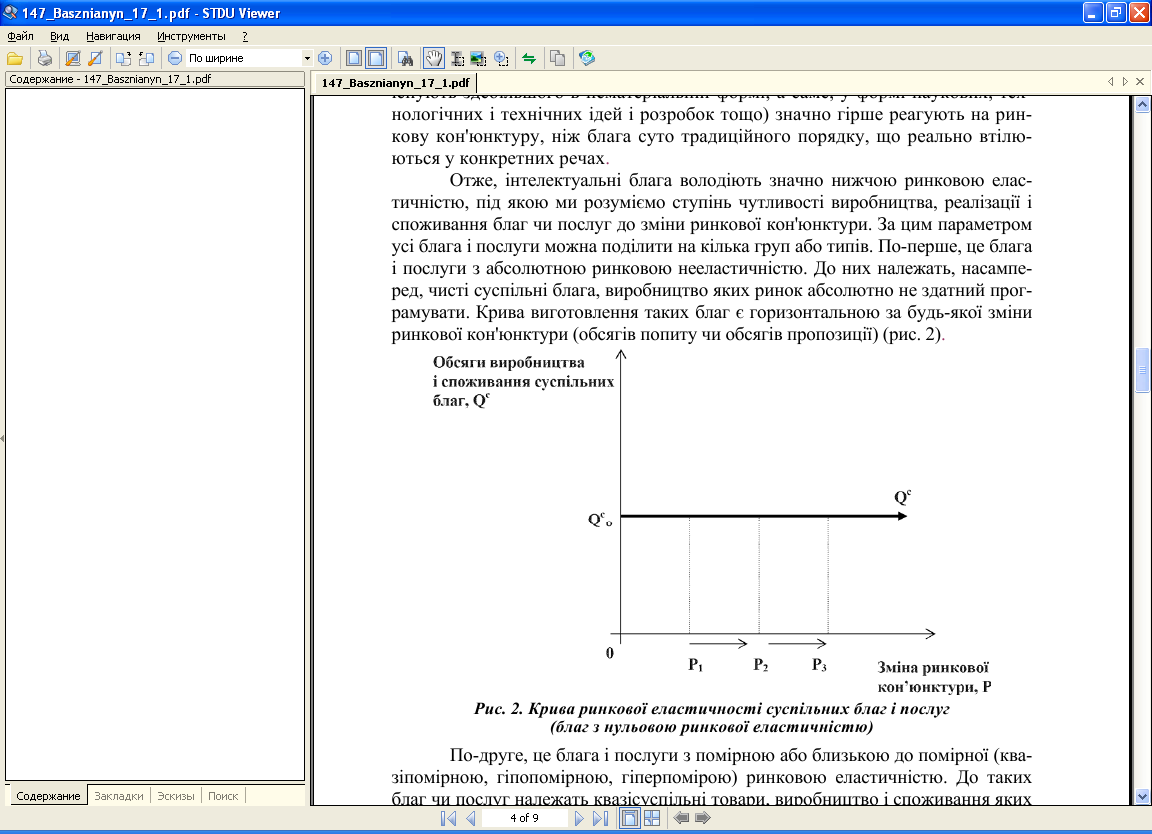Open a file with the folder icon
This screenshot has height=834, width=1152.
point(15,58)
